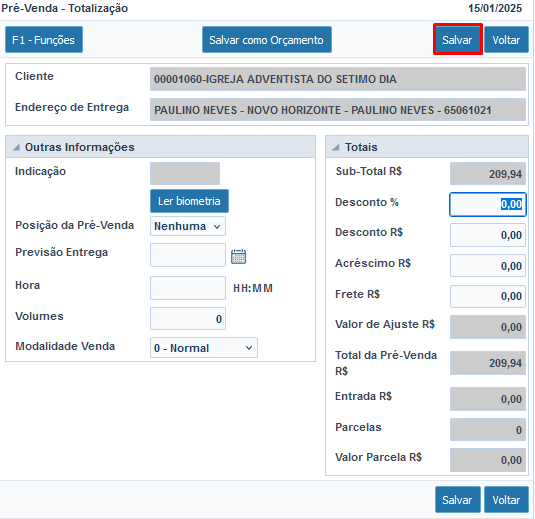The image size is (535, 519).
Task: Open the Previsão Entrega calendar icon
Action: 238,257
